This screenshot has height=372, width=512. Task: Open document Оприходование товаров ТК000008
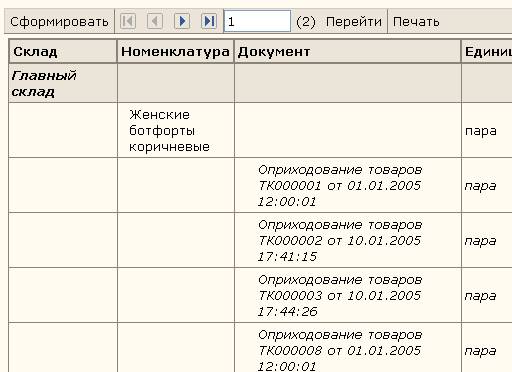pyautogui.click(x=340, y=350)
